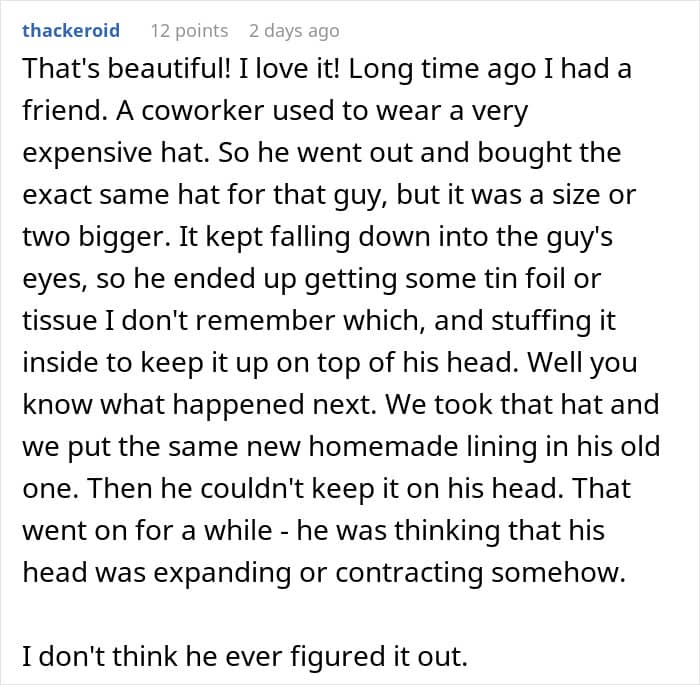Click the words 'top of his head'
Viewport: 700px width, 685px height.
415,363
